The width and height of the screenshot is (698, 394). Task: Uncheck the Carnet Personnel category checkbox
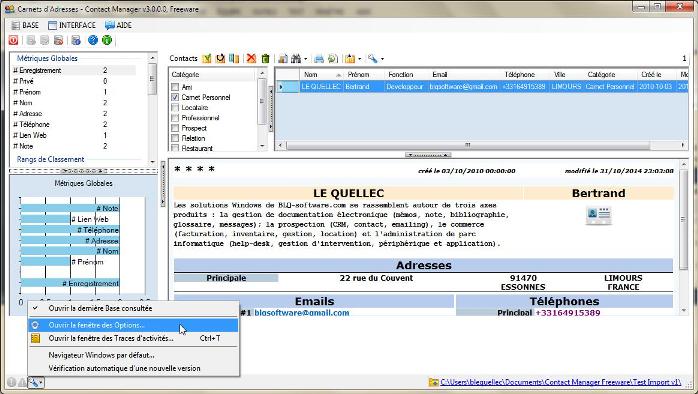click(175, 97)
